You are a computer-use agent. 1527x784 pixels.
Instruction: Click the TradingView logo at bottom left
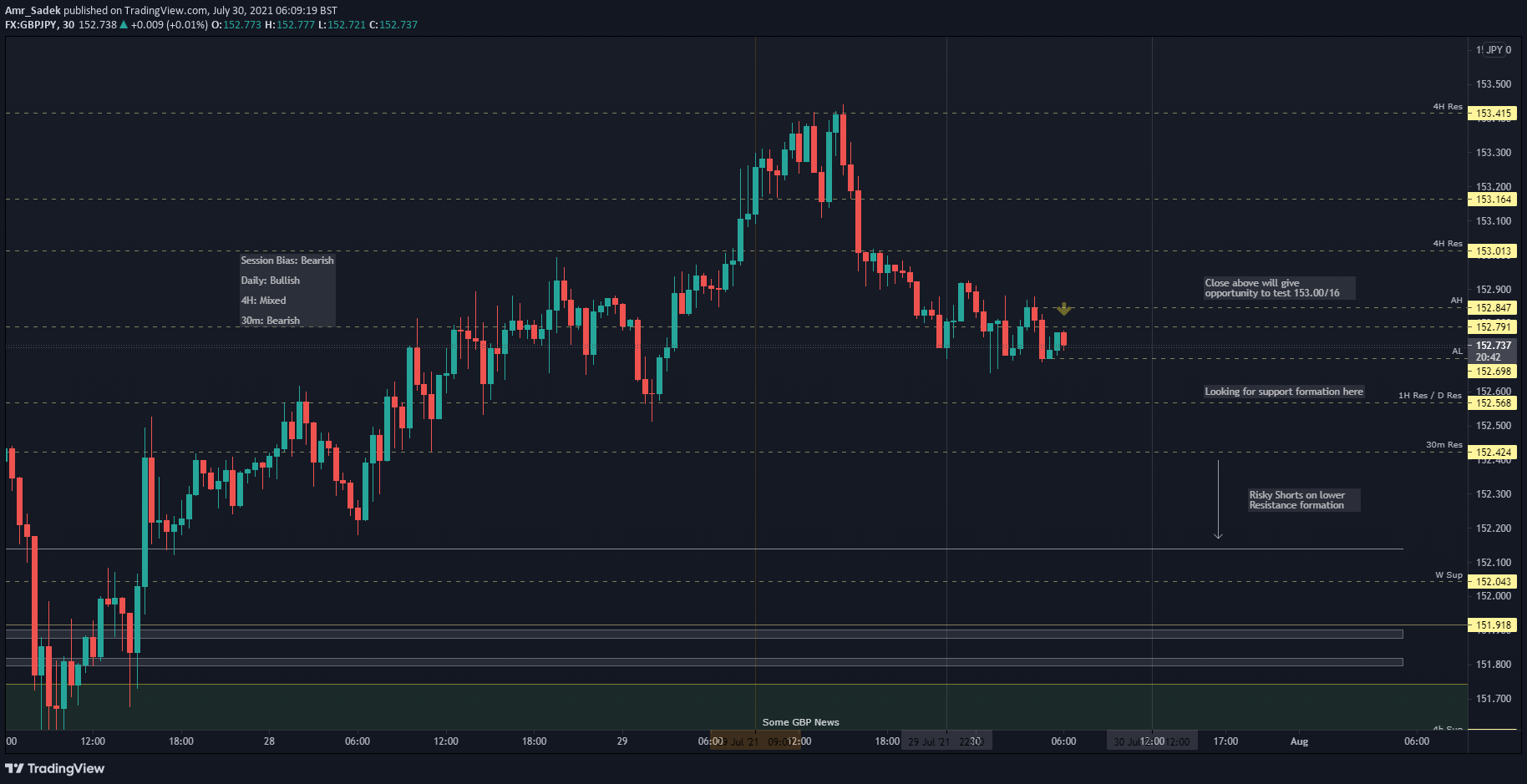point(55,768)
